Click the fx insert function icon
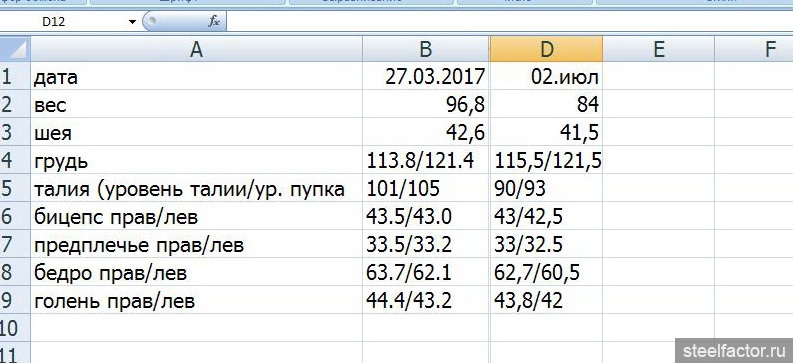Screen dimensions: 793x363 tap(214, 22)
